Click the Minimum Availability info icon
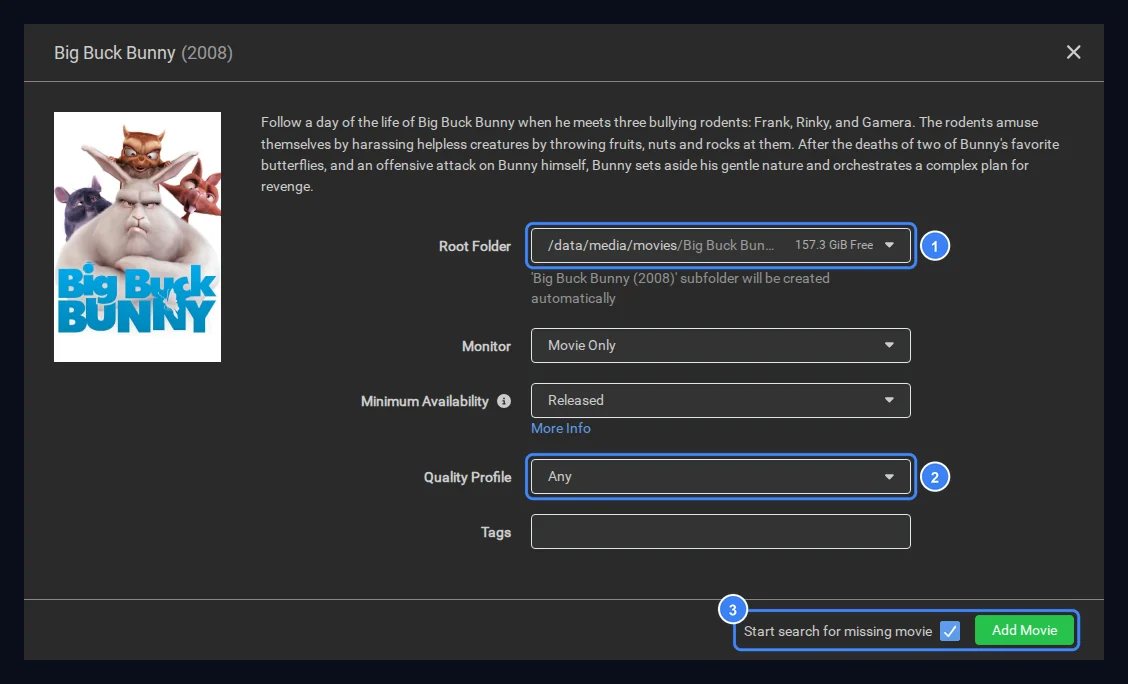This screenshot has width=1128, height=684. click(504, 401)
